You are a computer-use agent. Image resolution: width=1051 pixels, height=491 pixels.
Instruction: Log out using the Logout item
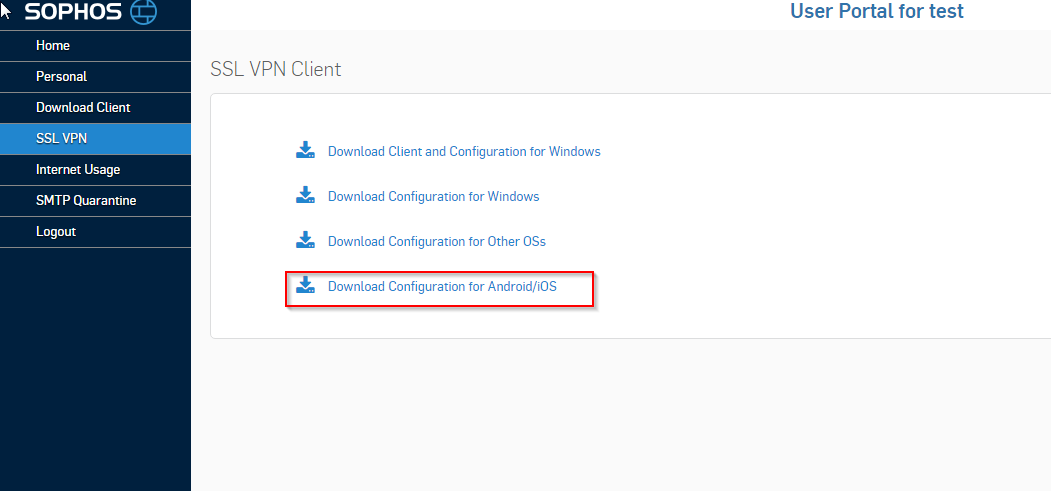tap(56, 232)
